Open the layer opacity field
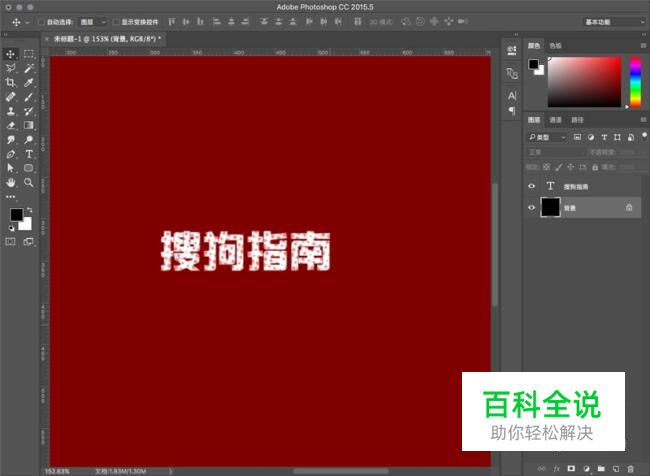Viewport: 650px width, 476px height. 627,152
